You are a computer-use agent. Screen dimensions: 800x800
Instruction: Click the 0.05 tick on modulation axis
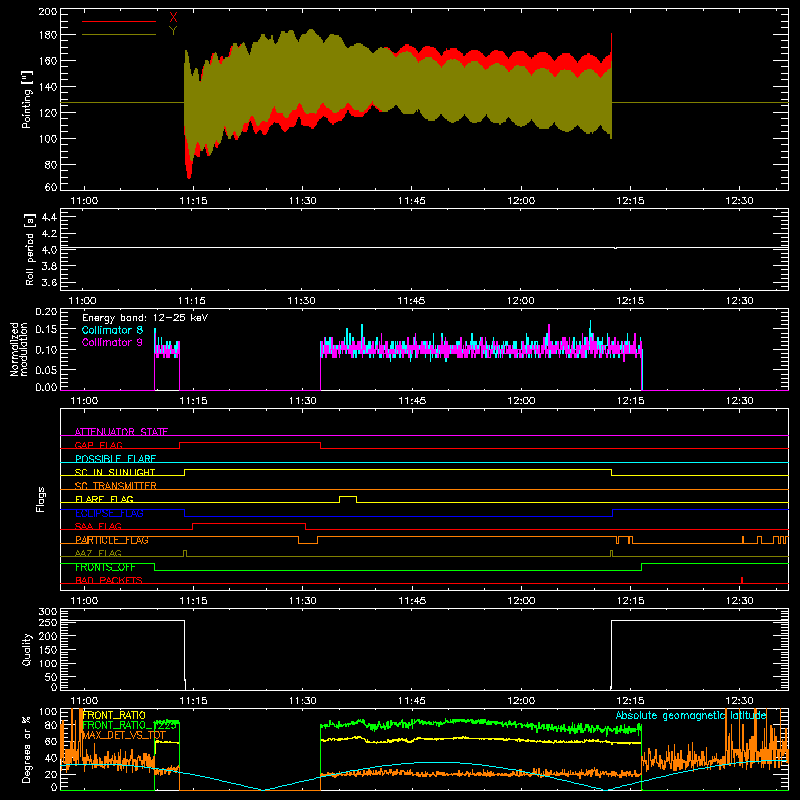[x=46, y=369]
